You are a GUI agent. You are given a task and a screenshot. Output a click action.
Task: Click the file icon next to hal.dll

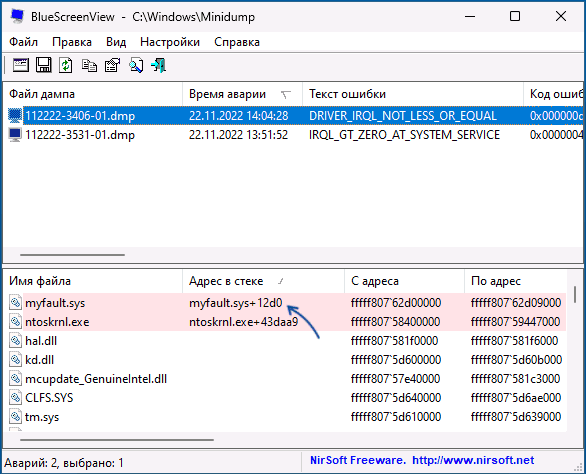point(15,341)
